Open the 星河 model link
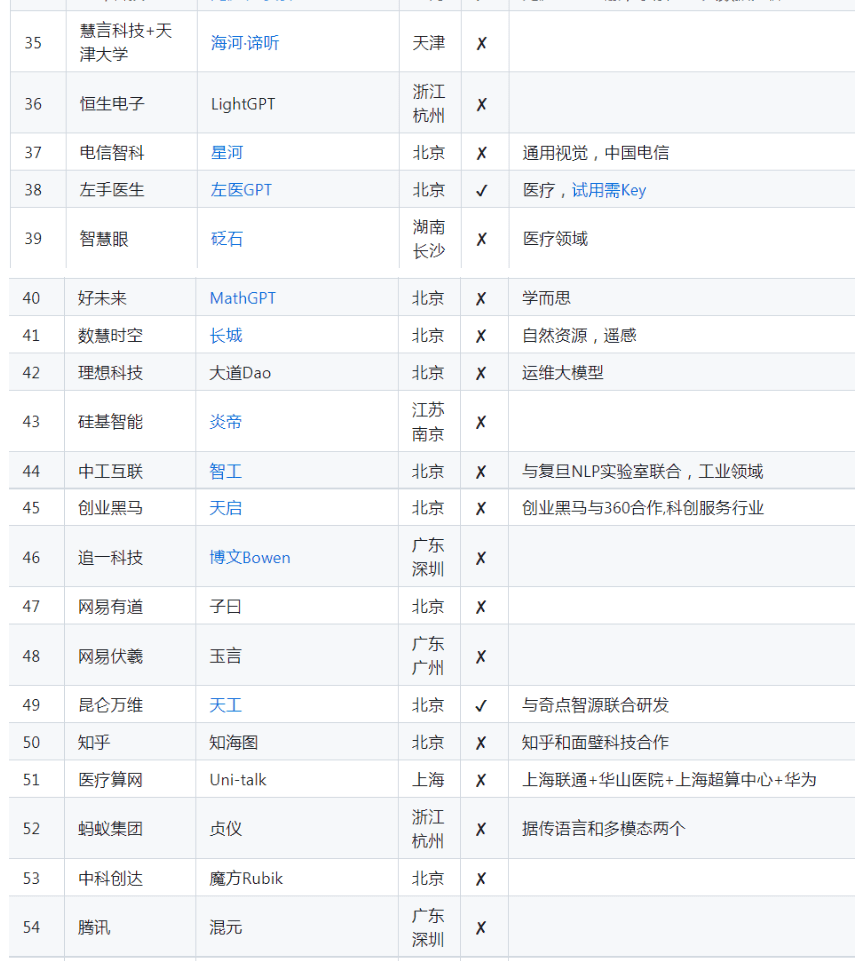The height and width of the screenshot is (961, 864). [227, 153]
